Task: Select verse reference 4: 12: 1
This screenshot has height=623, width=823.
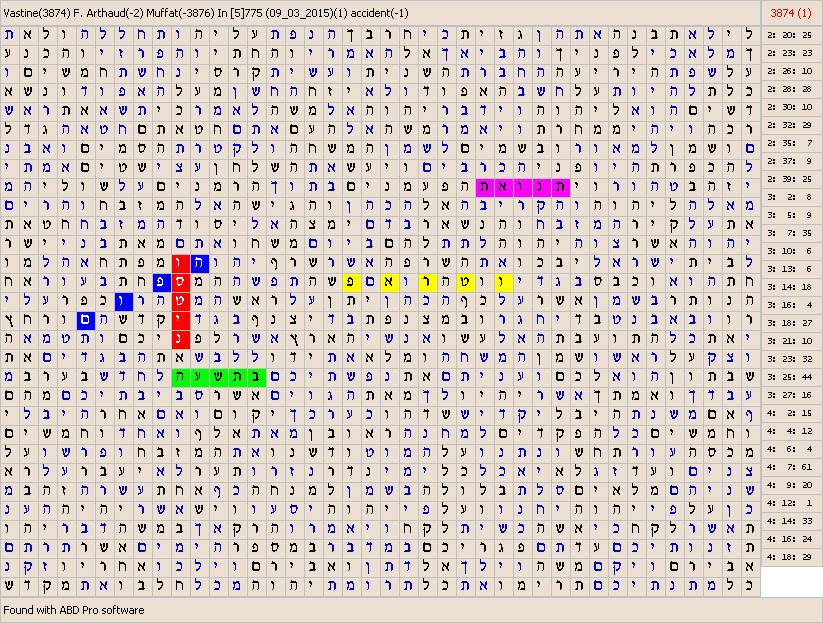Action: tap(791, 502)
